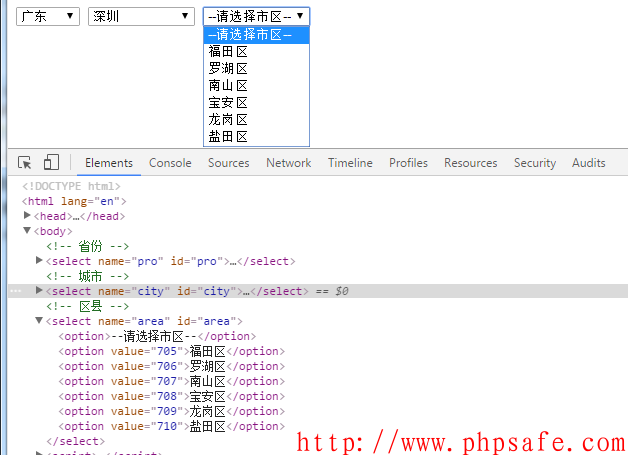
Task: Select the html lang="en" node
Action: click(74, 201)
